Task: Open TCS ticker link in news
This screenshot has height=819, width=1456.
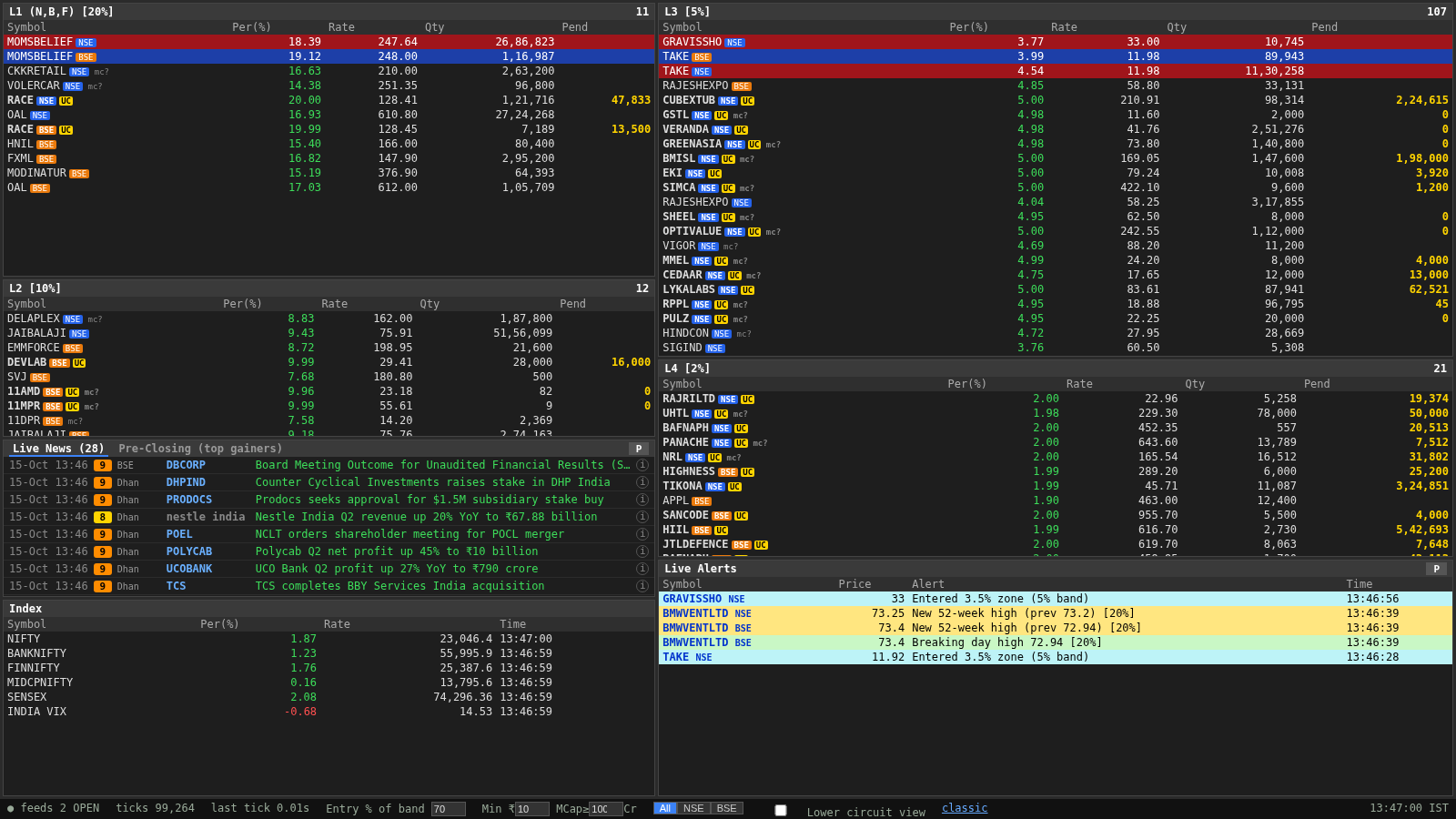Action: [176, 586]
